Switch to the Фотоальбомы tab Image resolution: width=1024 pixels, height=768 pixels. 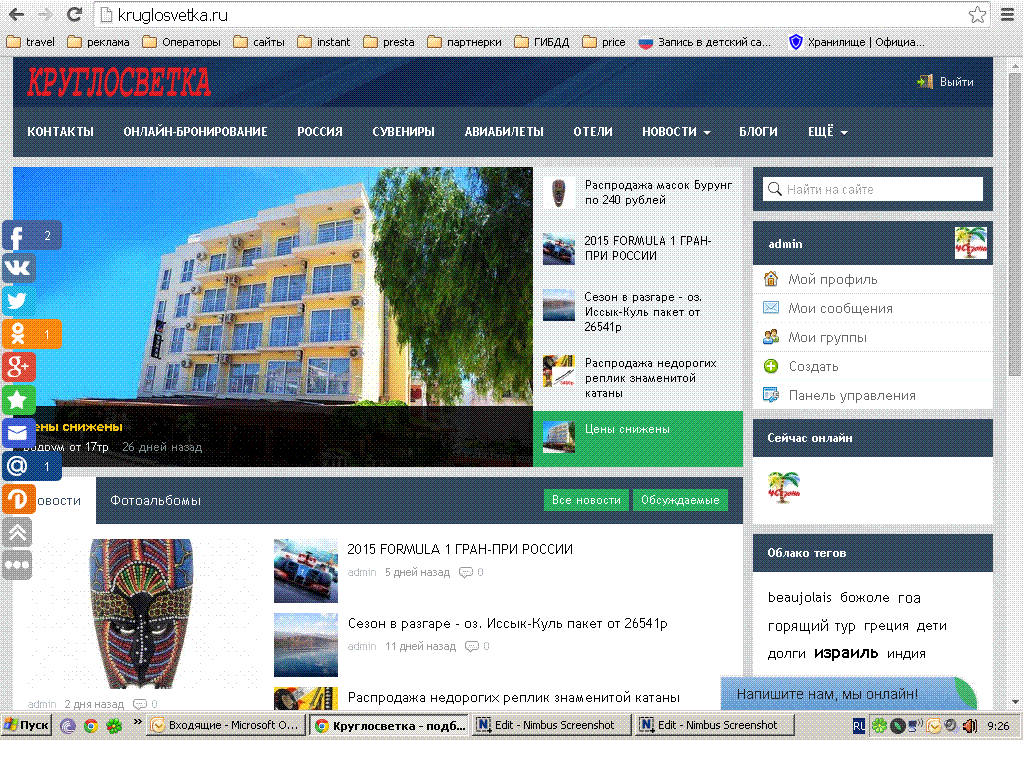[x=155, y=500]
